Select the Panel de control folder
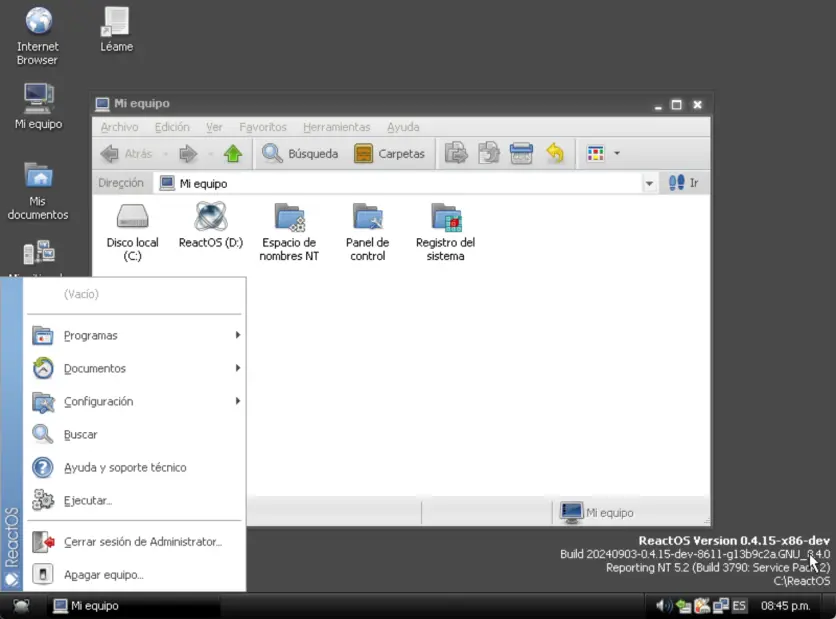This screenshot has height=619, width=836. pos(367,232)
